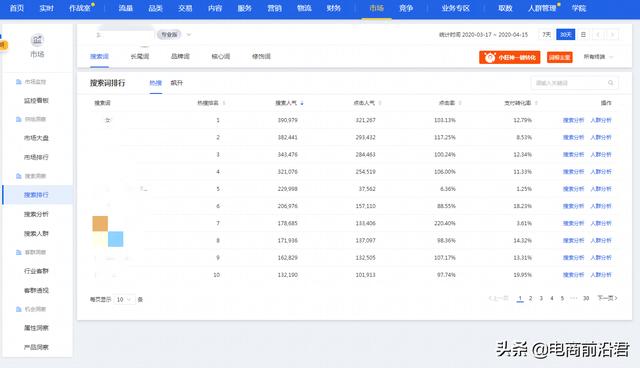640x368 pixels.
Task: Go to next date period arrow
Action: coord(612,35)
